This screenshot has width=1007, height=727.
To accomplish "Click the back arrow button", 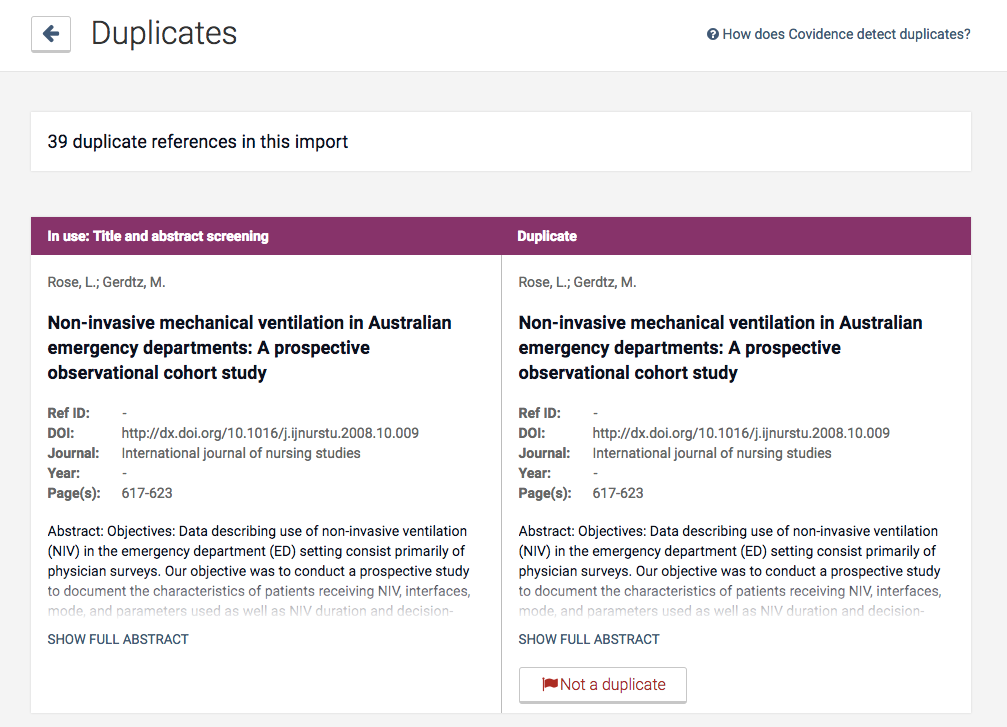I will pyautogui.click(x=51, y=34).
